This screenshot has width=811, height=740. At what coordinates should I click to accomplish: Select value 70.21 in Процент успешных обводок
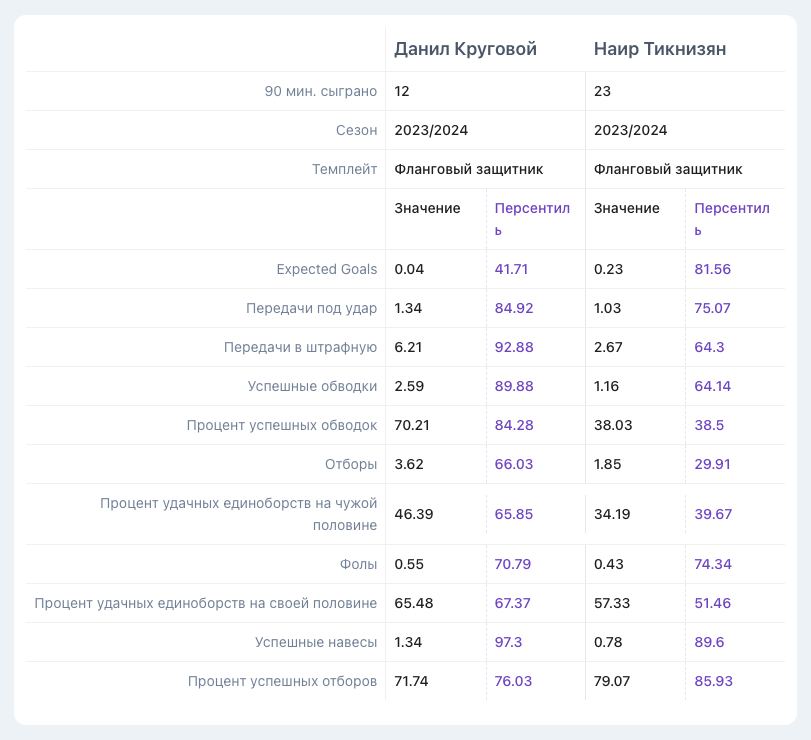pos(412,425)
